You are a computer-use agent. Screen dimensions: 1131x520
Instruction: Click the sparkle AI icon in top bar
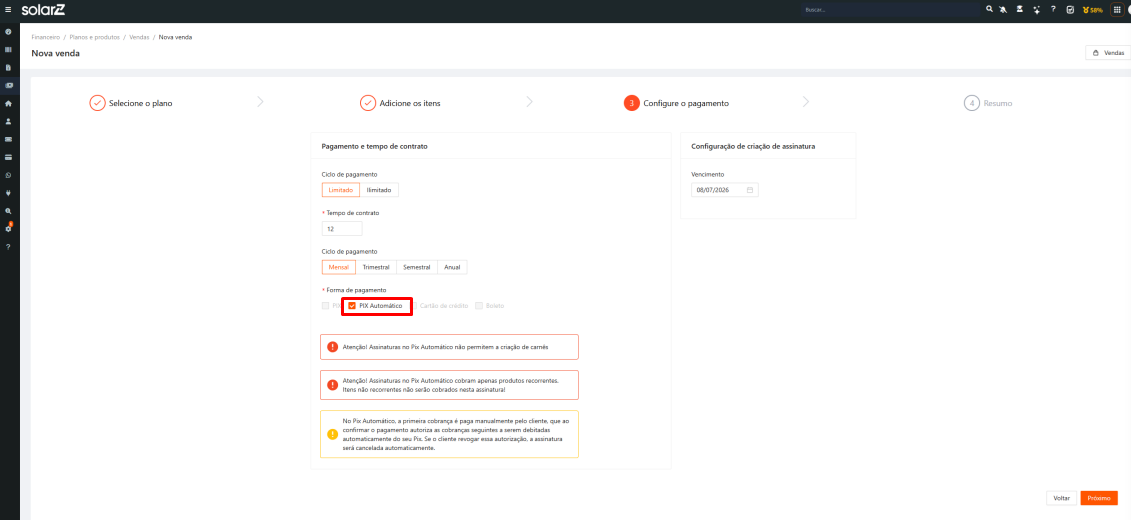tap(1037, 10)
